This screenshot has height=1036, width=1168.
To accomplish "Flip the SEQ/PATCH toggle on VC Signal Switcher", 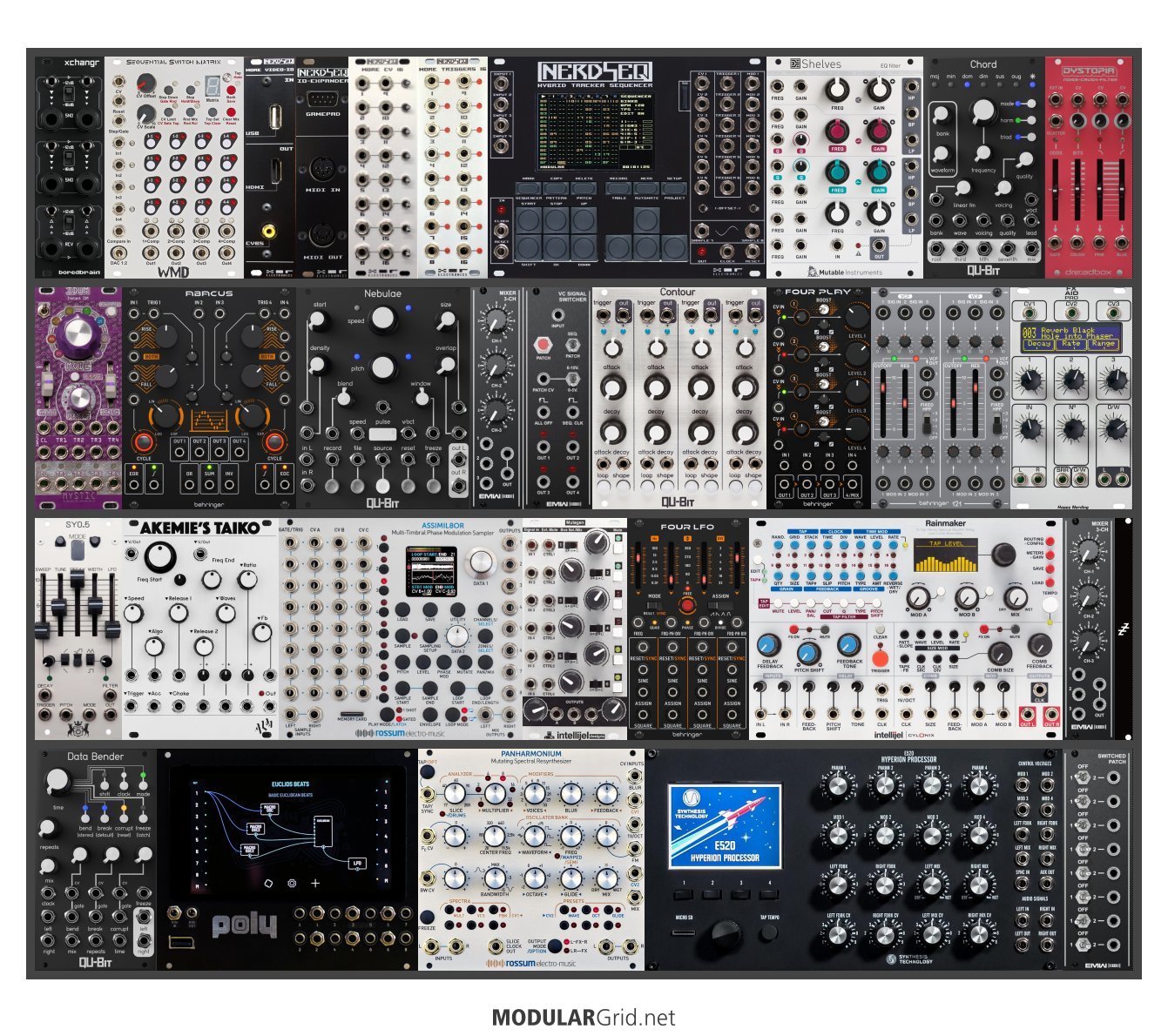I will [x=572, y=344].
